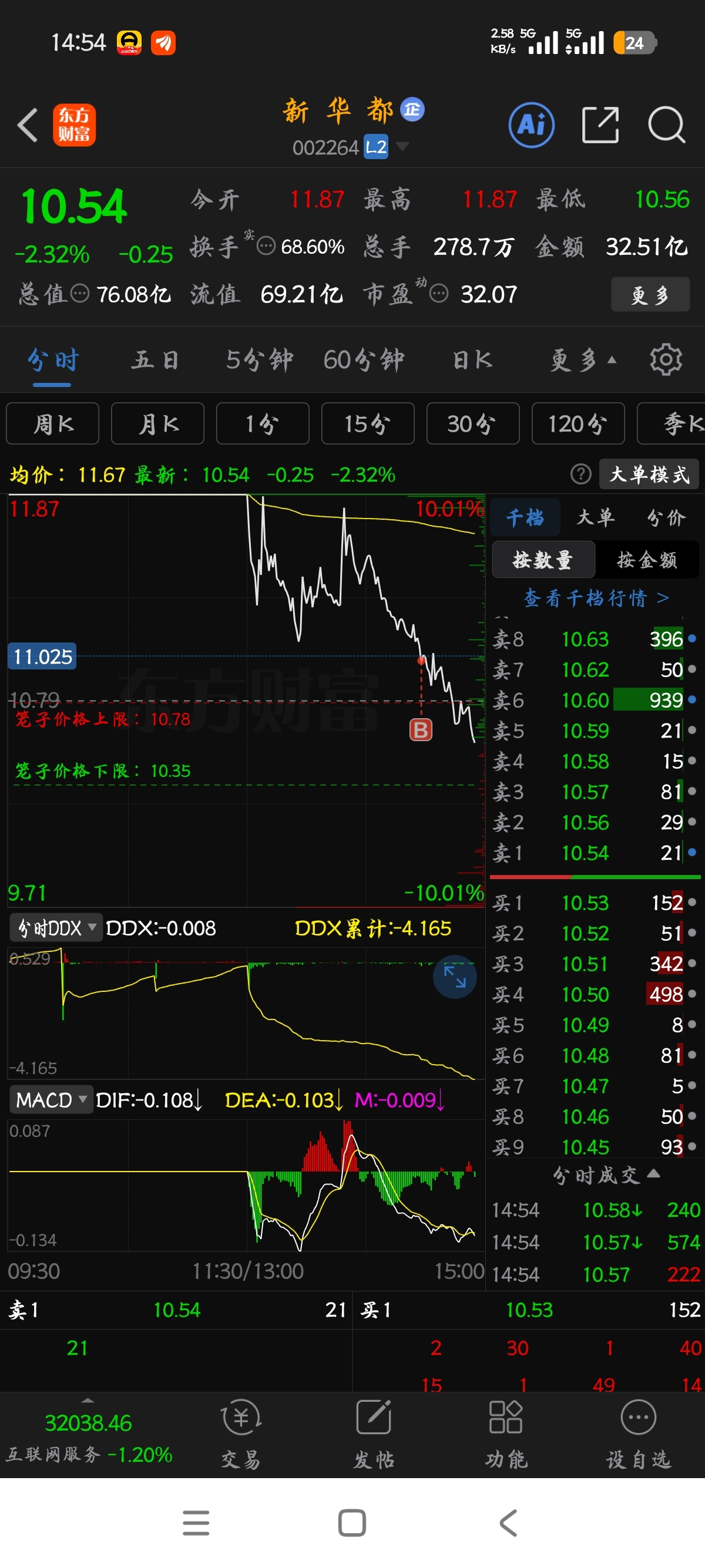The width and height of the screenshot is (705, 1568).
Task: Open the search magnifier icon
Action: point(667,125)
